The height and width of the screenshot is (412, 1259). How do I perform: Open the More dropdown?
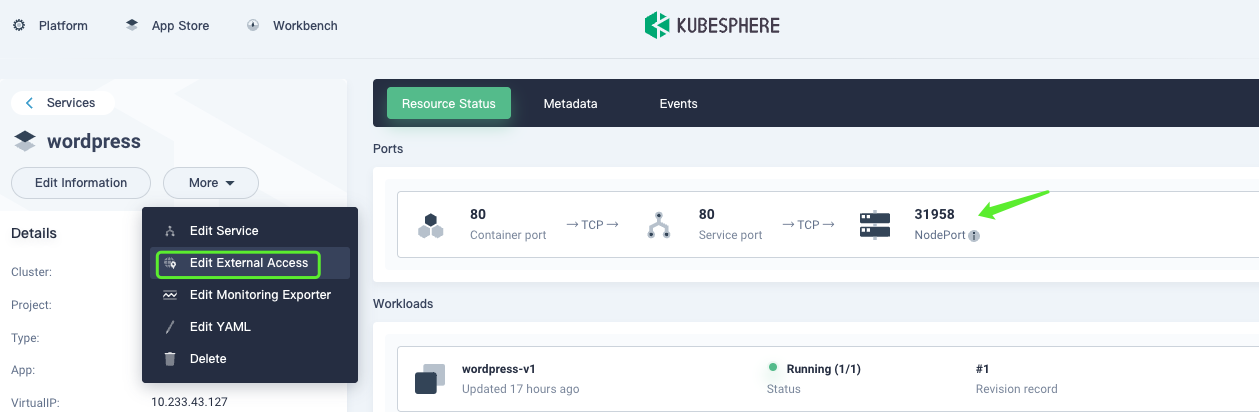pyautogui.click(x=211, y=183)
